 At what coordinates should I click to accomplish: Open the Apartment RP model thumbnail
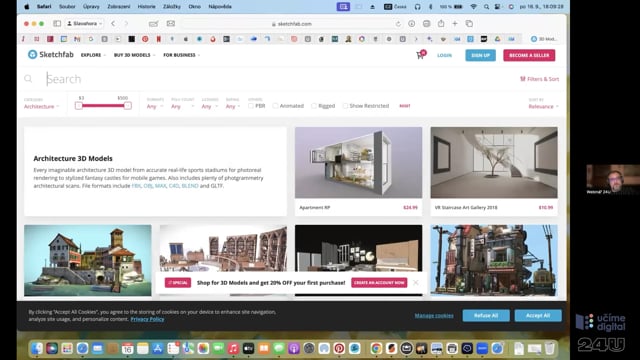pos(358,162)
